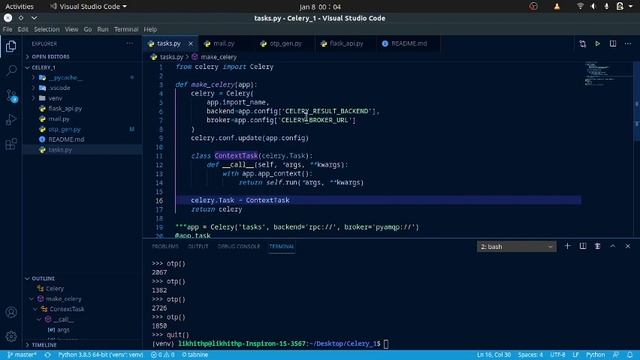640x360 pixels.
Task: Split the terminal panel
Action: 583,246
